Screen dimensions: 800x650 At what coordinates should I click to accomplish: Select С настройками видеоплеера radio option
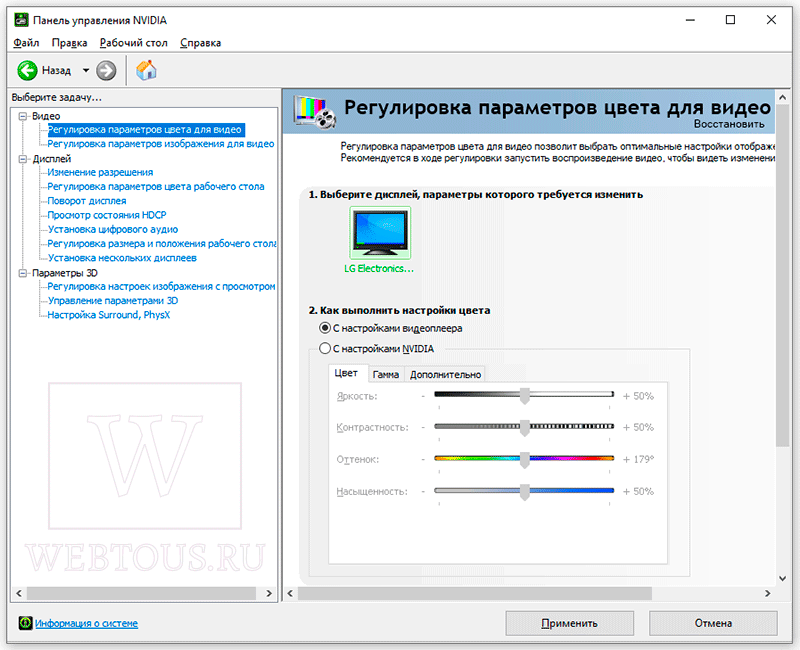[324, 328]
